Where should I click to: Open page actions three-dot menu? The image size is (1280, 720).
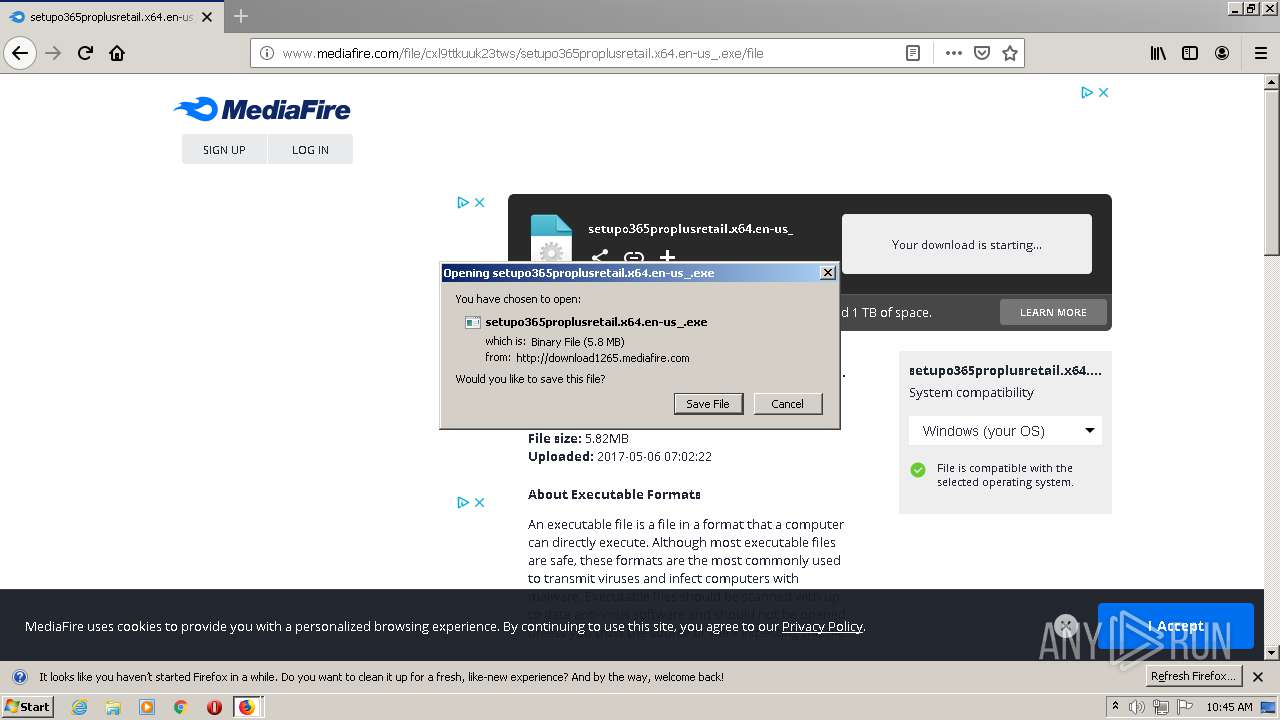[953, 53]
